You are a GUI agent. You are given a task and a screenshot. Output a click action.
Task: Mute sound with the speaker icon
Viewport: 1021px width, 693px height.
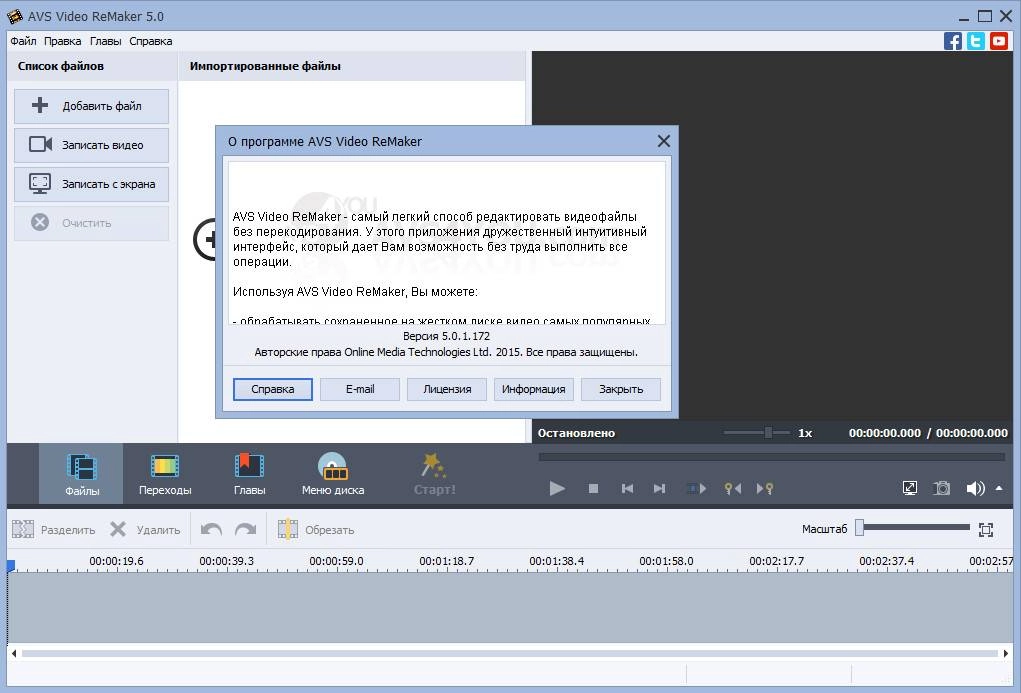coord(975,488)
